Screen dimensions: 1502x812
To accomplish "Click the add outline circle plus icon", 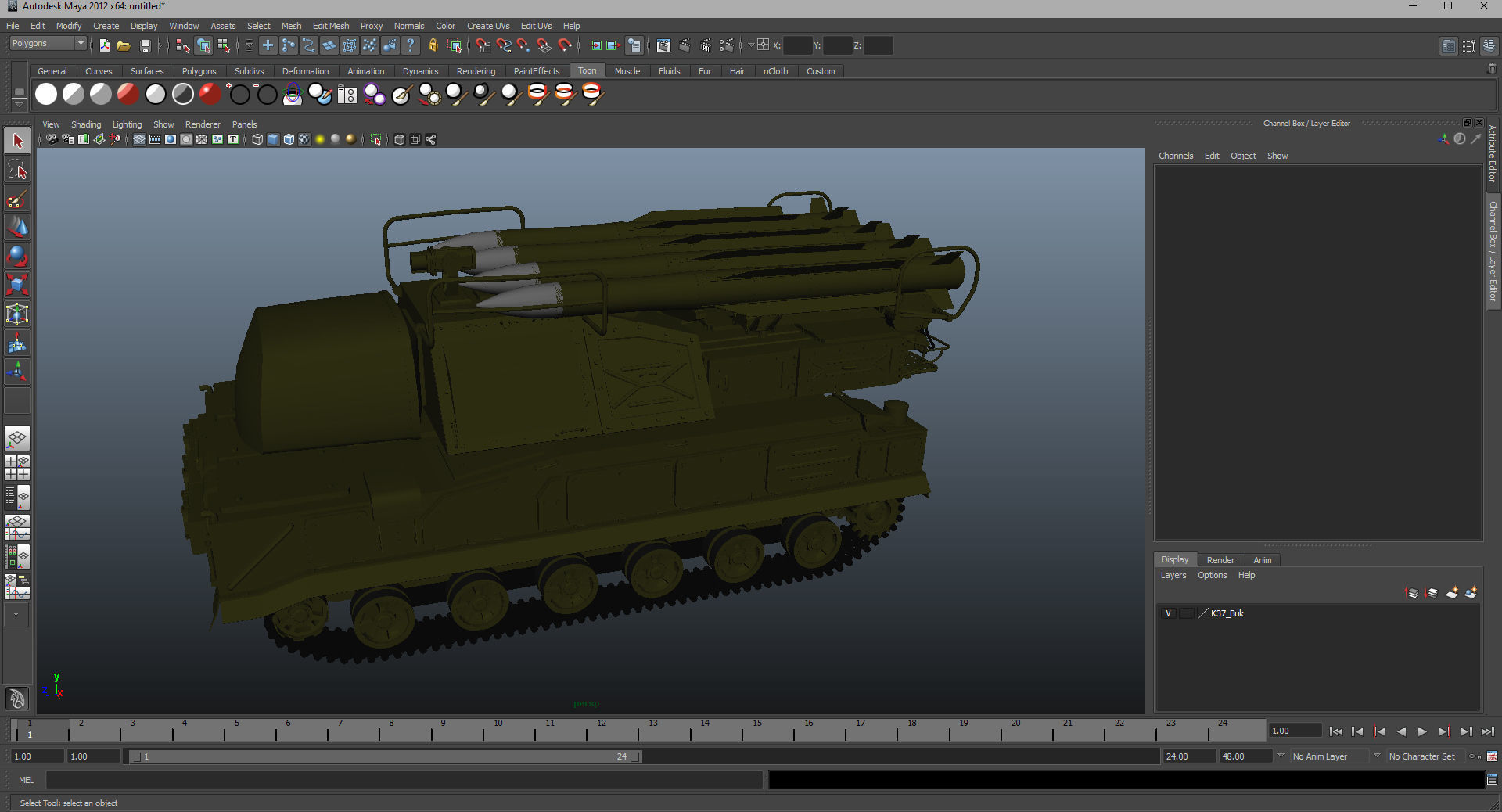I will pos(239,94).
